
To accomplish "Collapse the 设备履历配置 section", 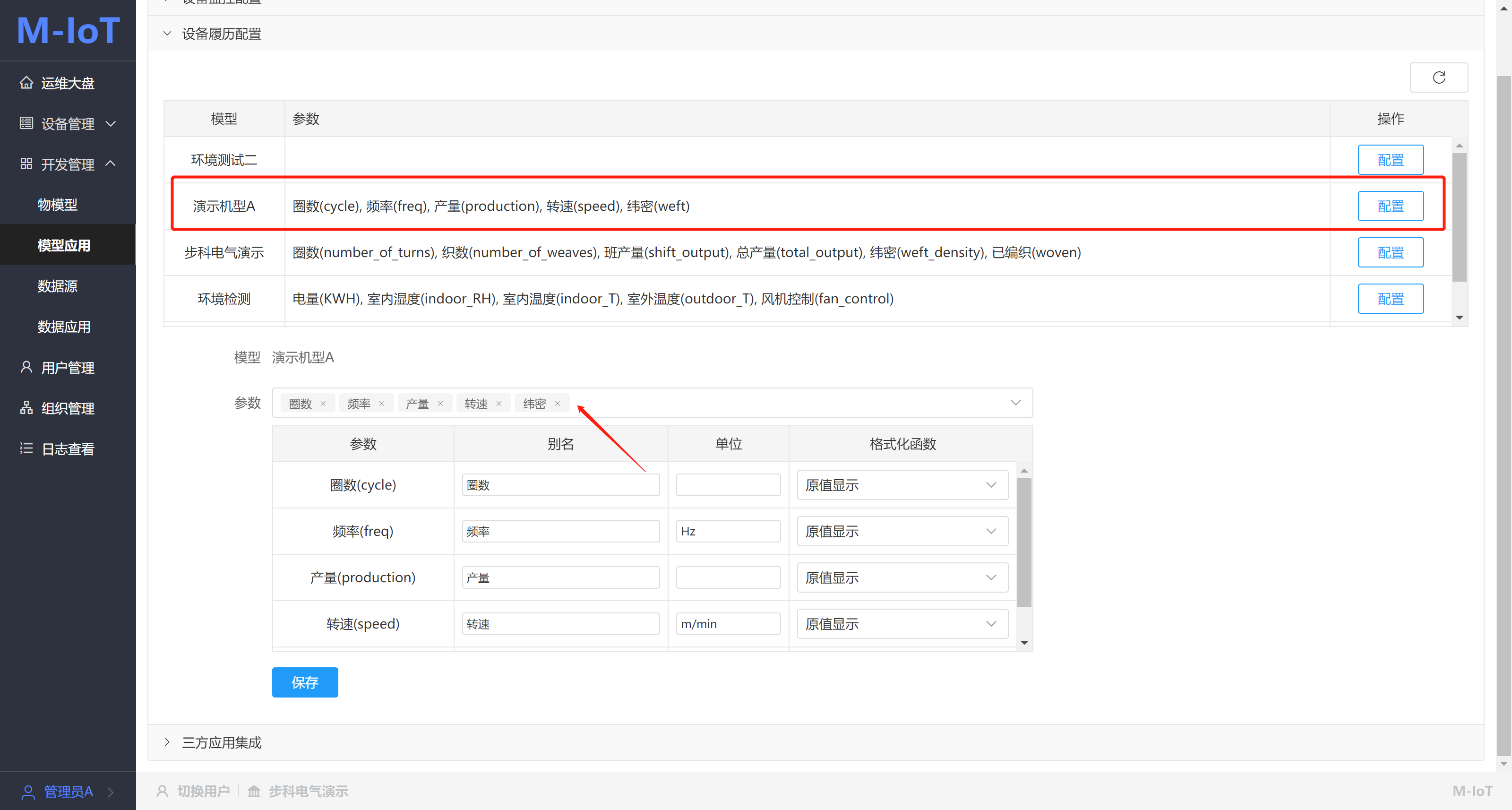I will pos(167,34).
